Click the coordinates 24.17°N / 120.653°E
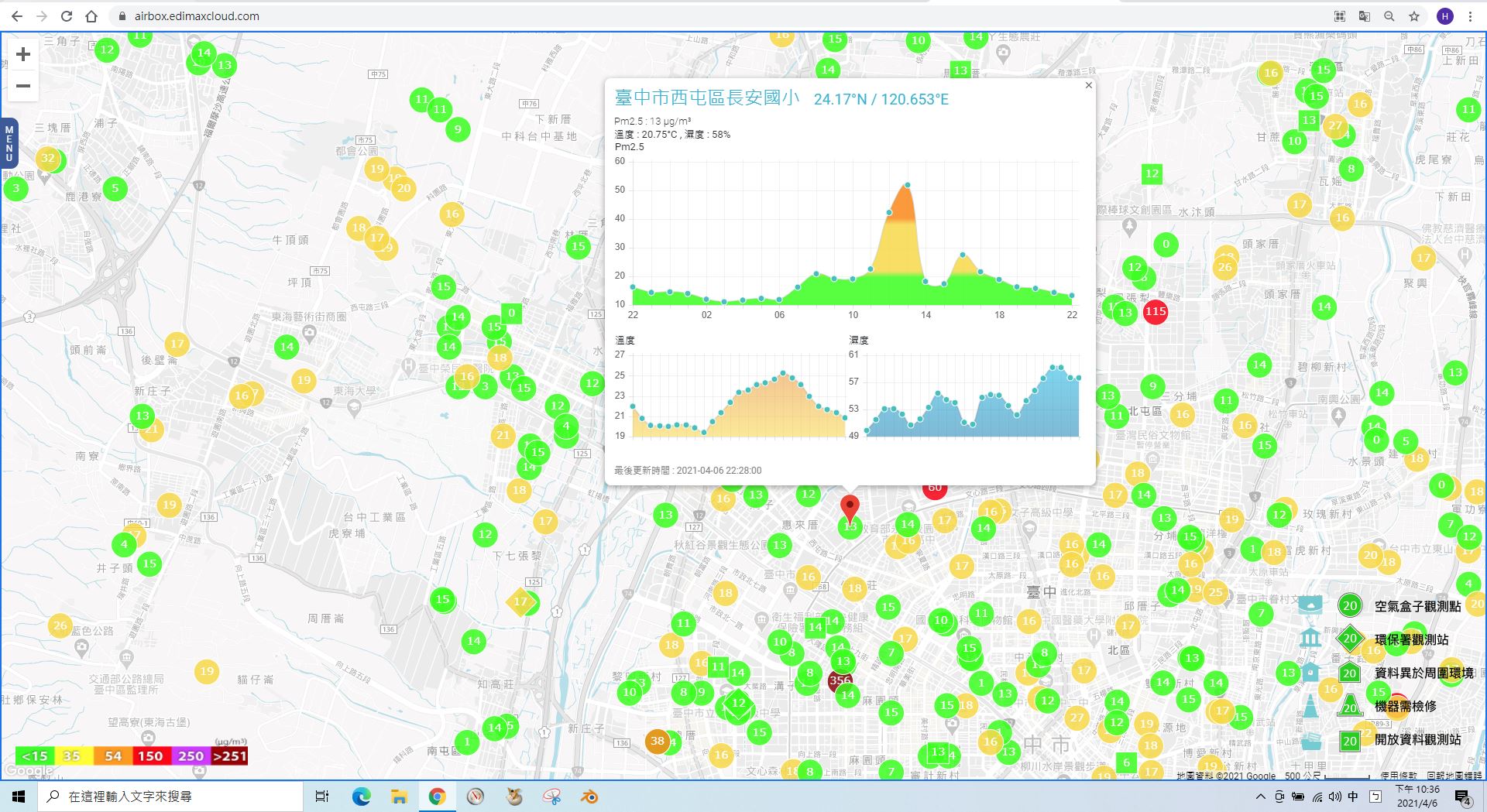Screen dimensions: 1487x812 (x=881, y=99)
